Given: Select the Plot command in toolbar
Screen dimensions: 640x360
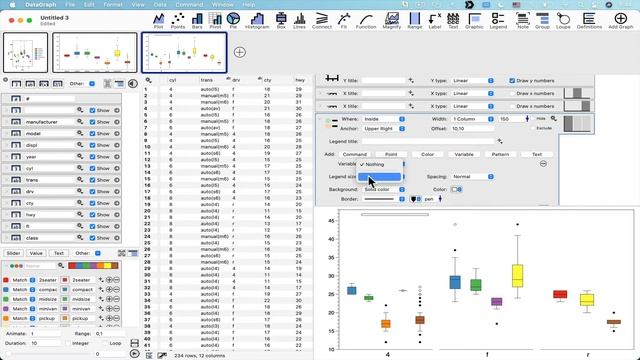Looking at the screenshot, I should [x=158, y=20].
